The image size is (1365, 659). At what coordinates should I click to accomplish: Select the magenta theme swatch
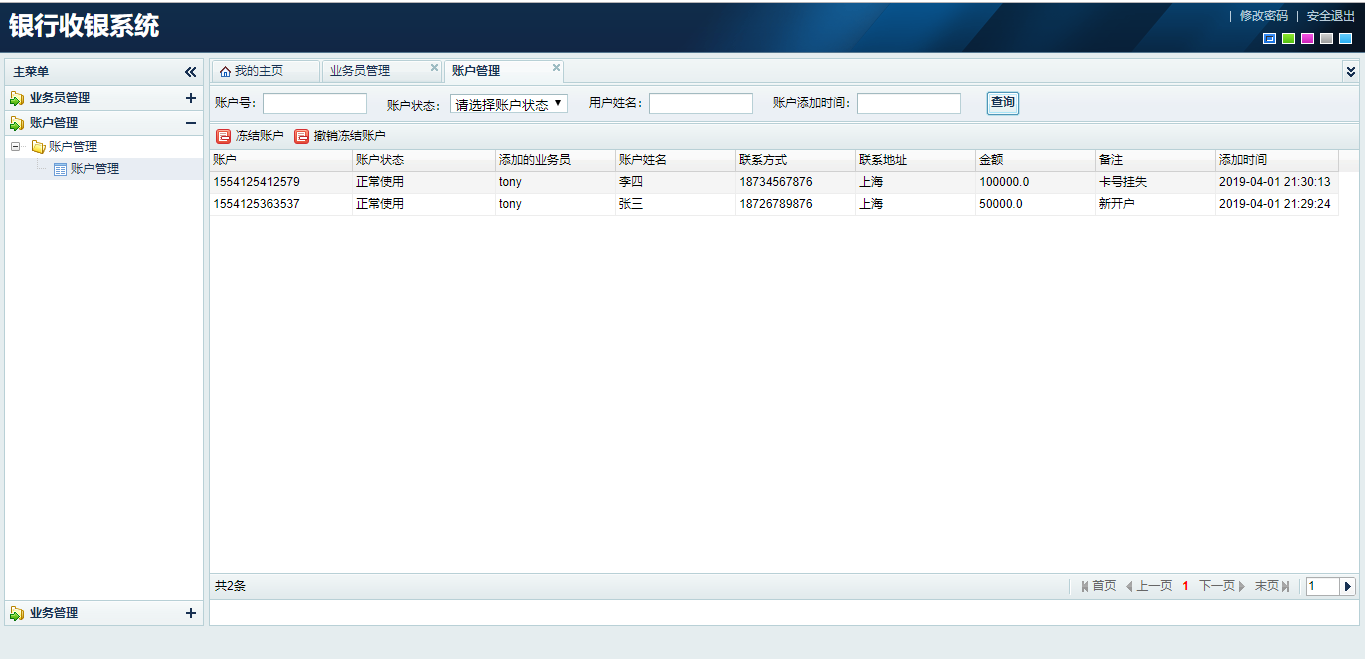(1307, 39)
